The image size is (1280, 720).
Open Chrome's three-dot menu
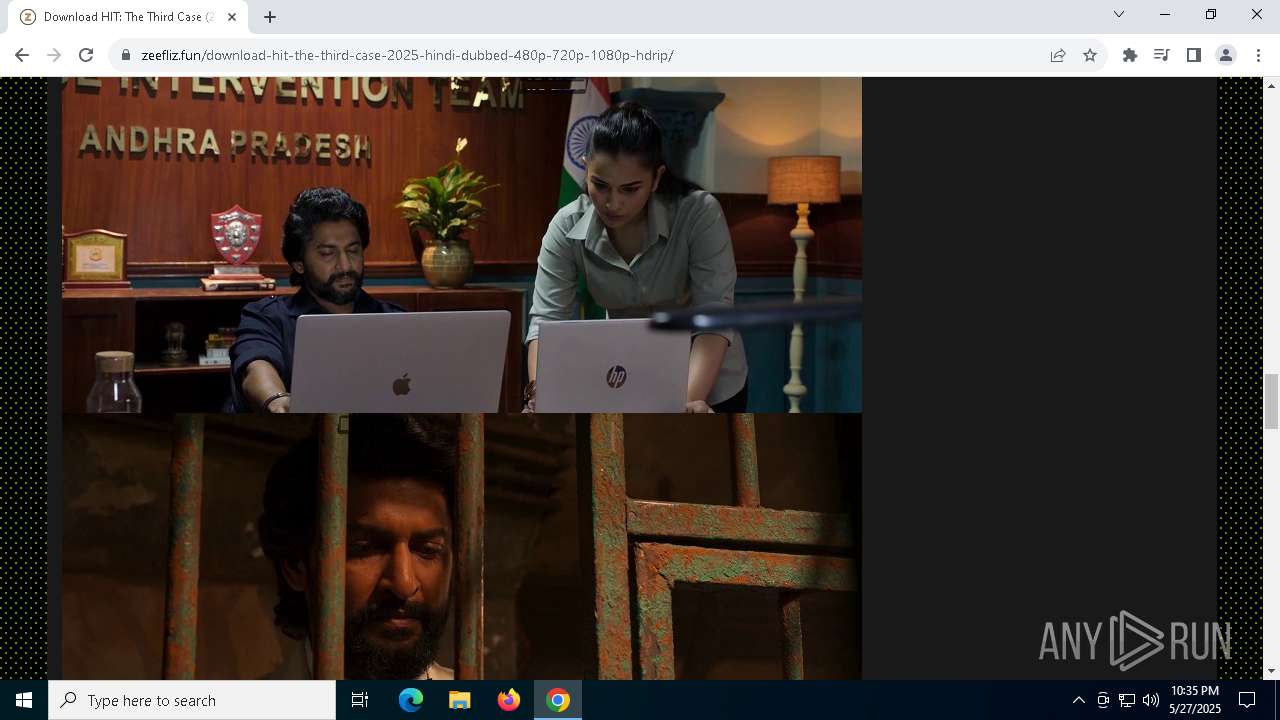1258,55
